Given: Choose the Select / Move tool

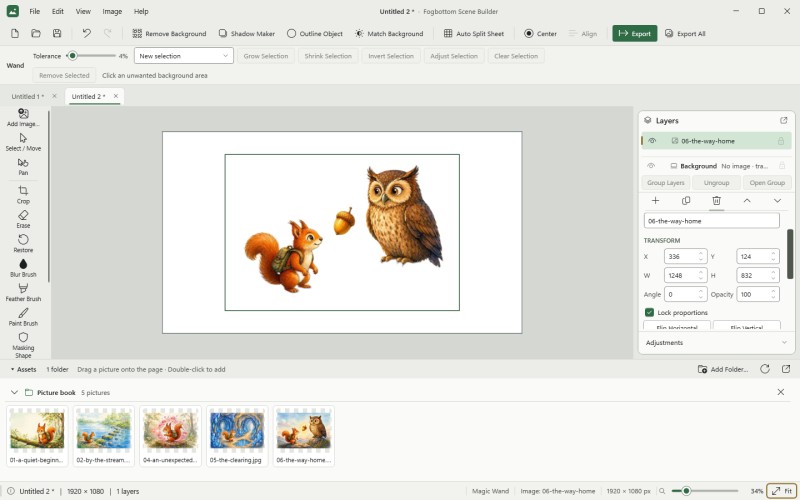Looking at the screenshot, I should coord(23,142).
